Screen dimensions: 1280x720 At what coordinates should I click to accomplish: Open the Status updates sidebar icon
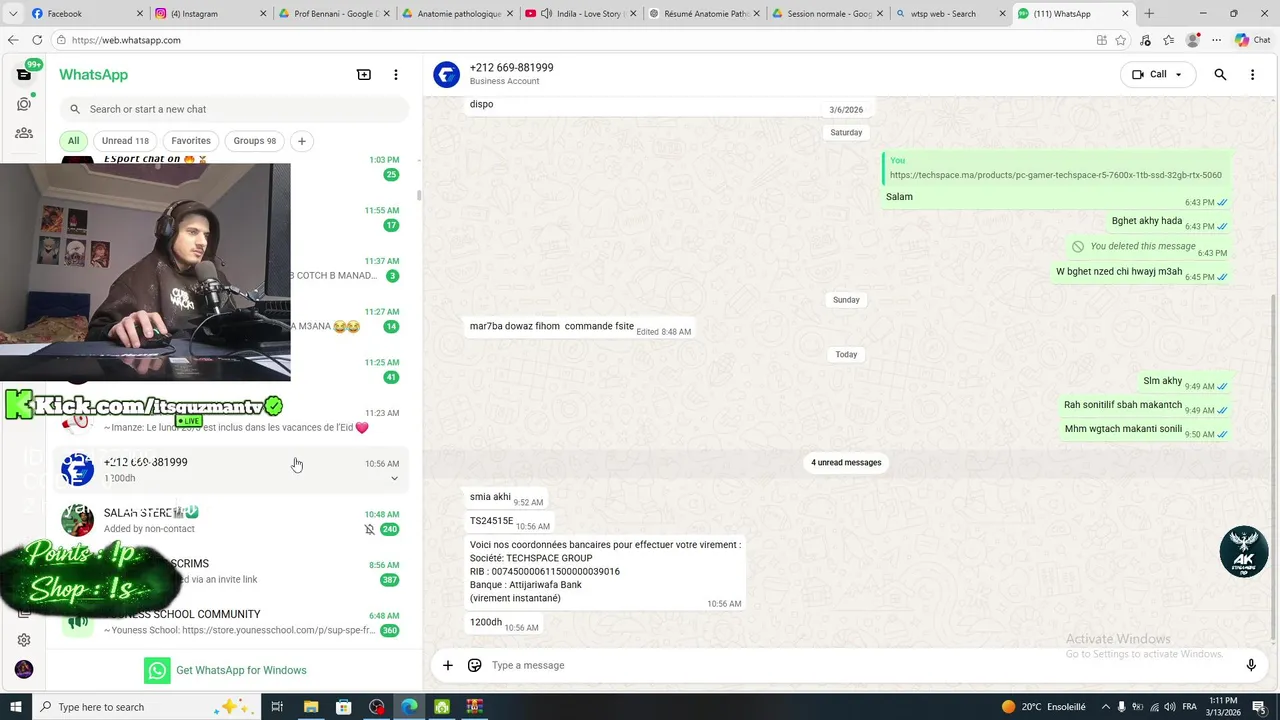coord(24,104)
